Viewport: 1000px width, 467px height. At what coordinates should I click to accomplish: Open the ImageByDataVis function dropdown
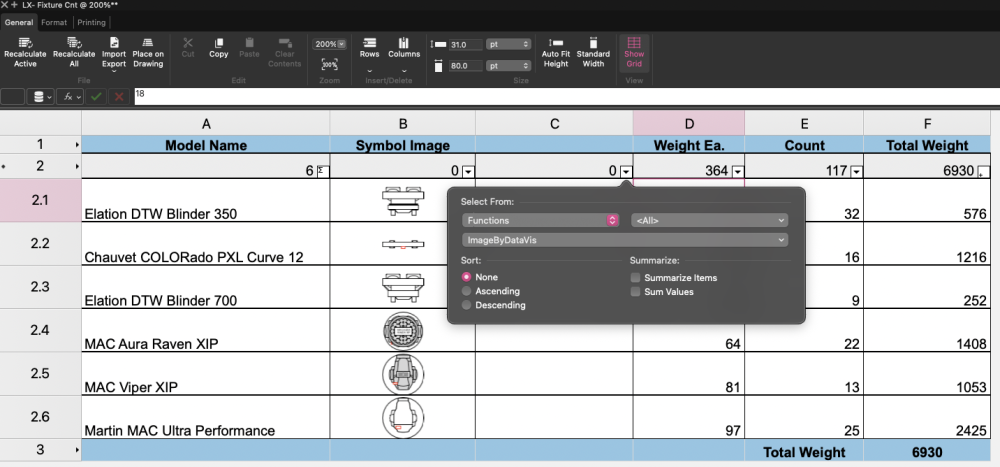(x=625, y=241)
